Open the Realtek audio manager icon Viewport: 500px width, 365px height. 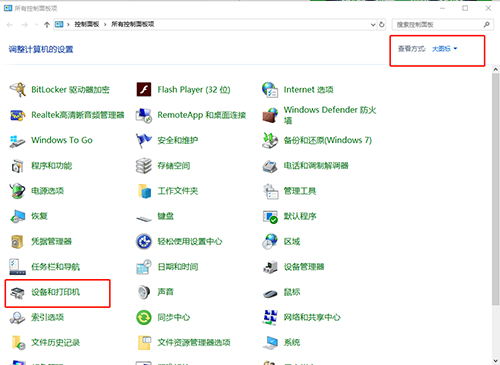[18, 115]
